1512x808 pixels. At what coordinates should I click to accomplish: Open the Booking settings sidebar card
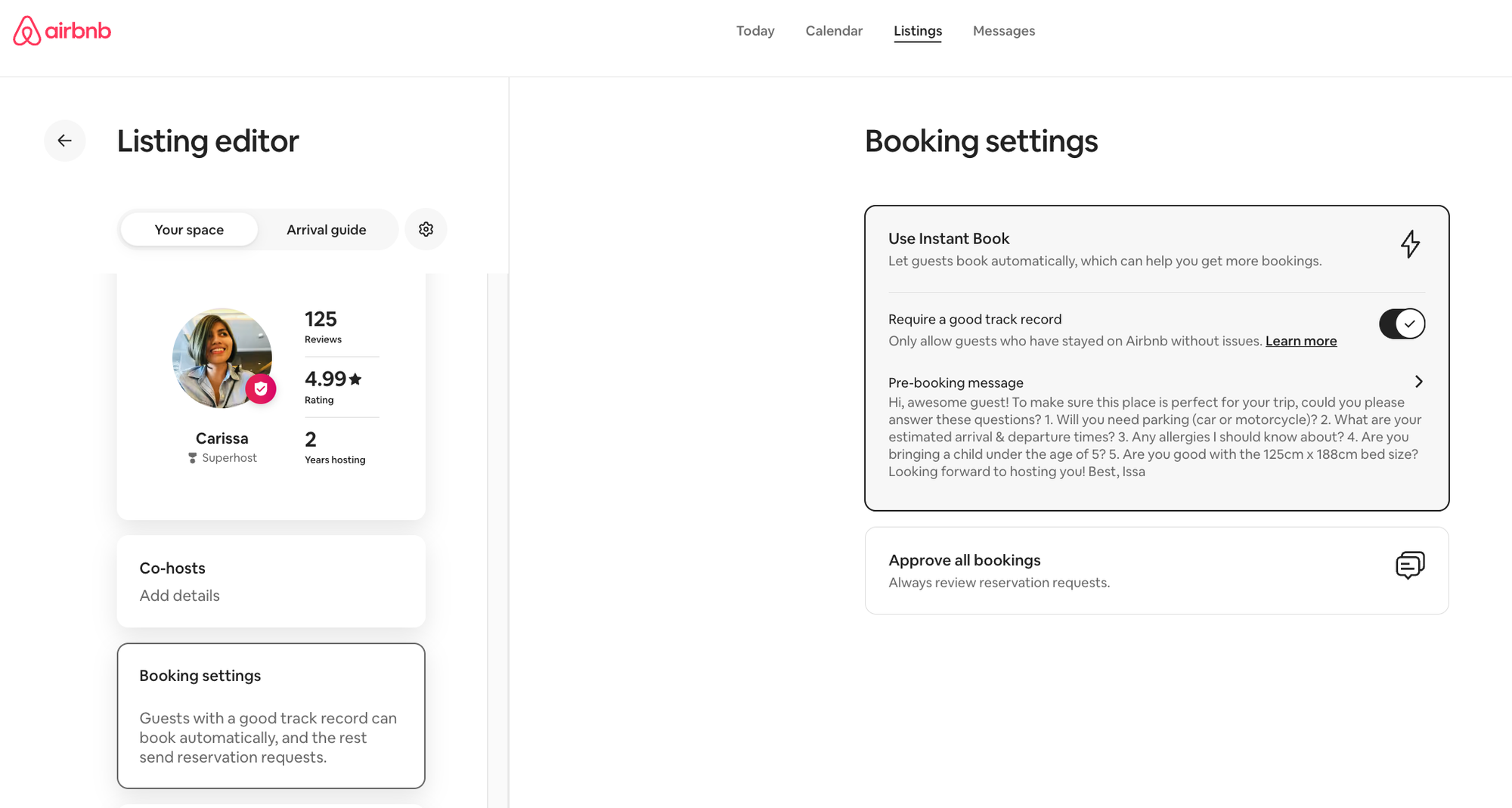point(271,716)
